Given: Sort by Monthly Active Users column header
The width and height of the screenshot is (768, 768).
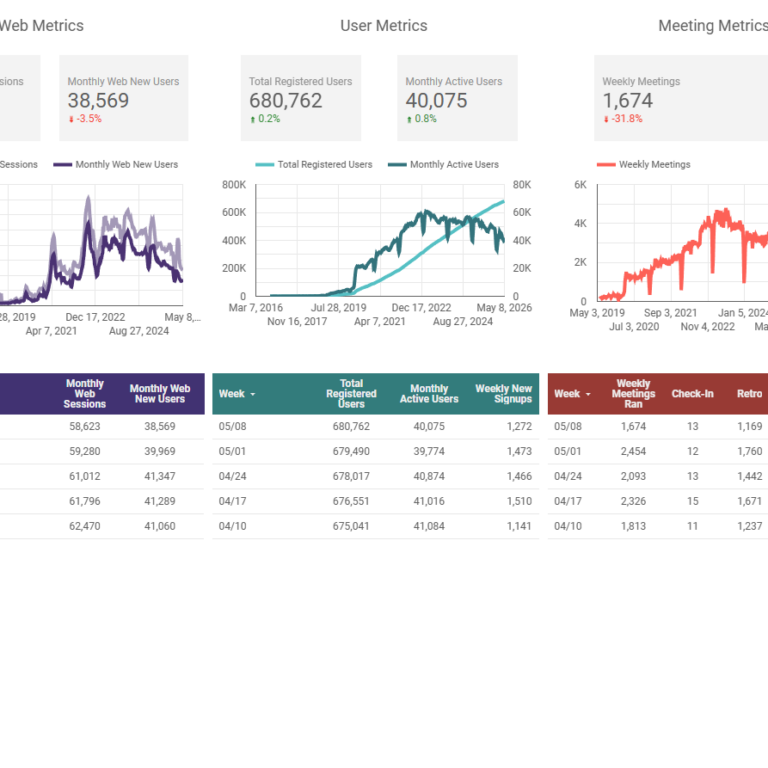Looking at the screenshot, I should 429,394.
